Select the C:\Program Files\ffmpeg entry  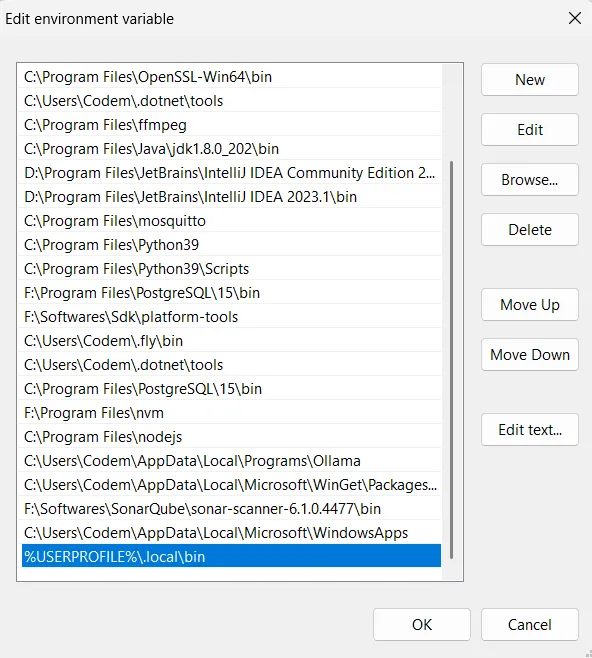pos(231,125)
